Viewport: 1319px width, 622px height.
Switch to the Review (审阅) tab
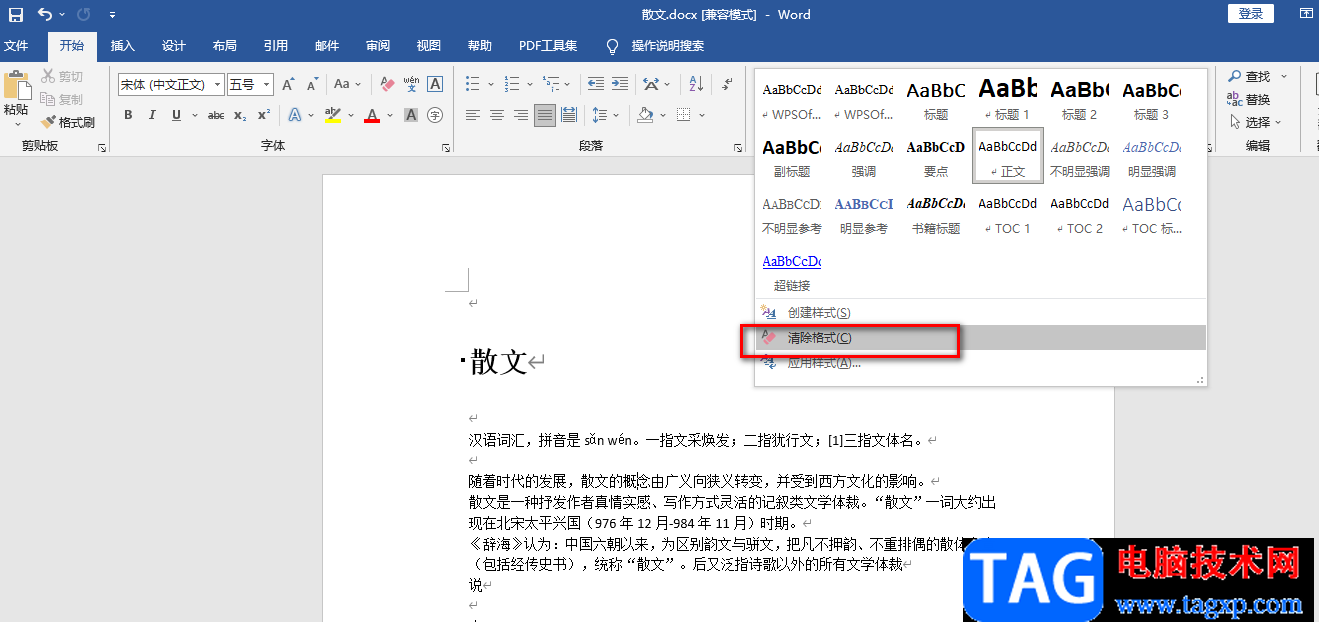pos(378,46)
